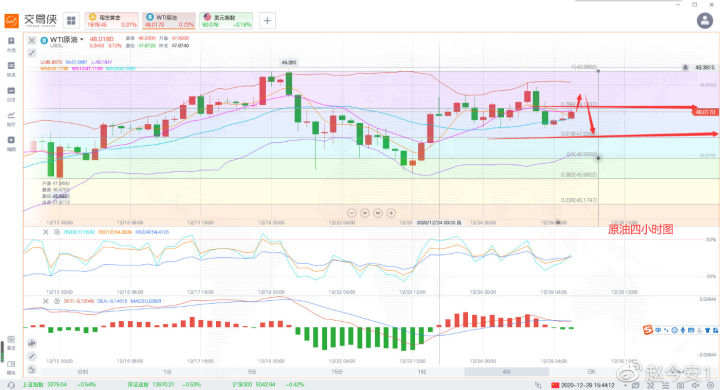The height and width of the screenshot is (390, 720).
Task: Click the China flag icon in status bar
Action: pos(555,385)
